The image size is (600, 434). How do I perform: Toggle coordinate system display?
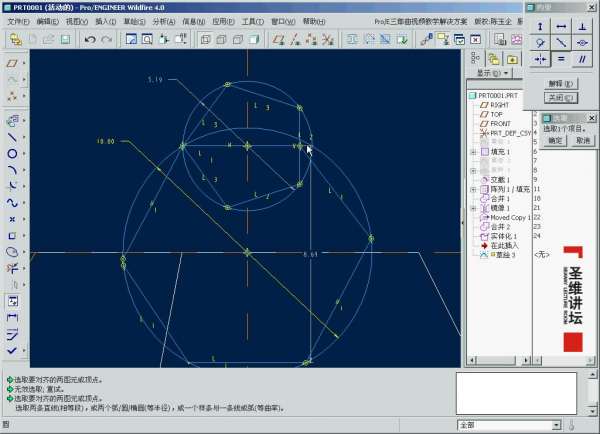pyautogui.click(x=327, y=39)
